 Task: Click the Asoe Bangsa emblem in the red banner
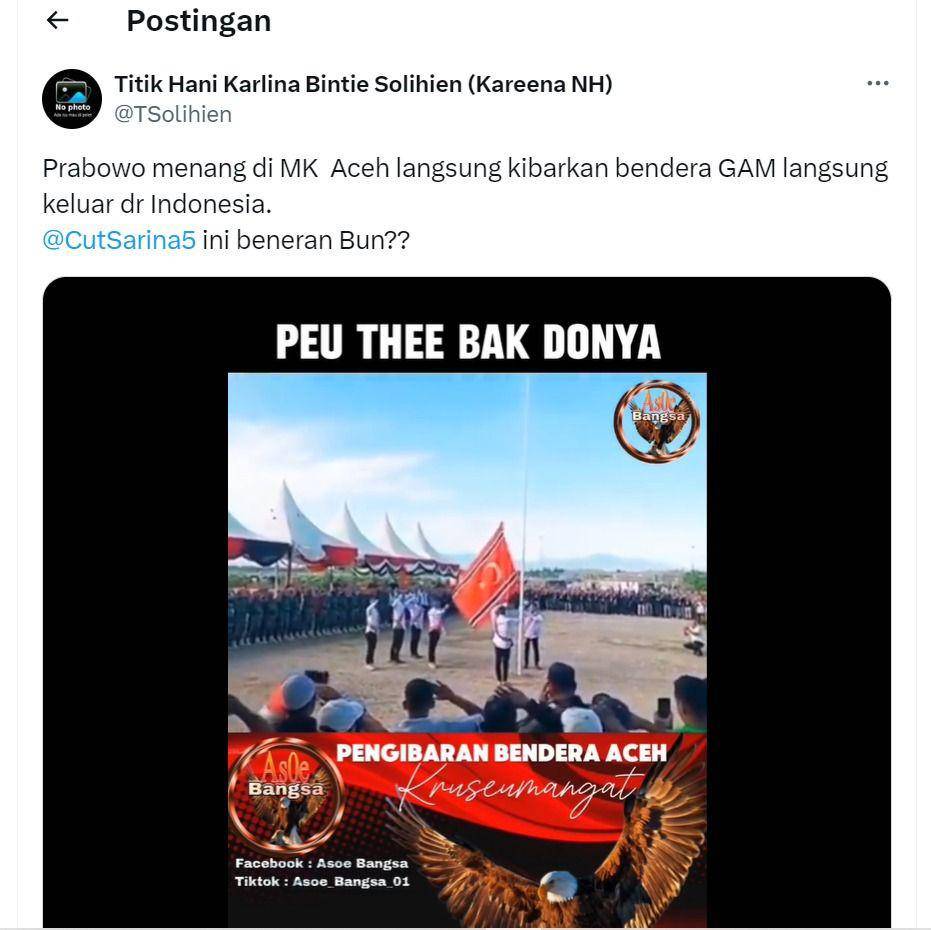pos(287,795)
